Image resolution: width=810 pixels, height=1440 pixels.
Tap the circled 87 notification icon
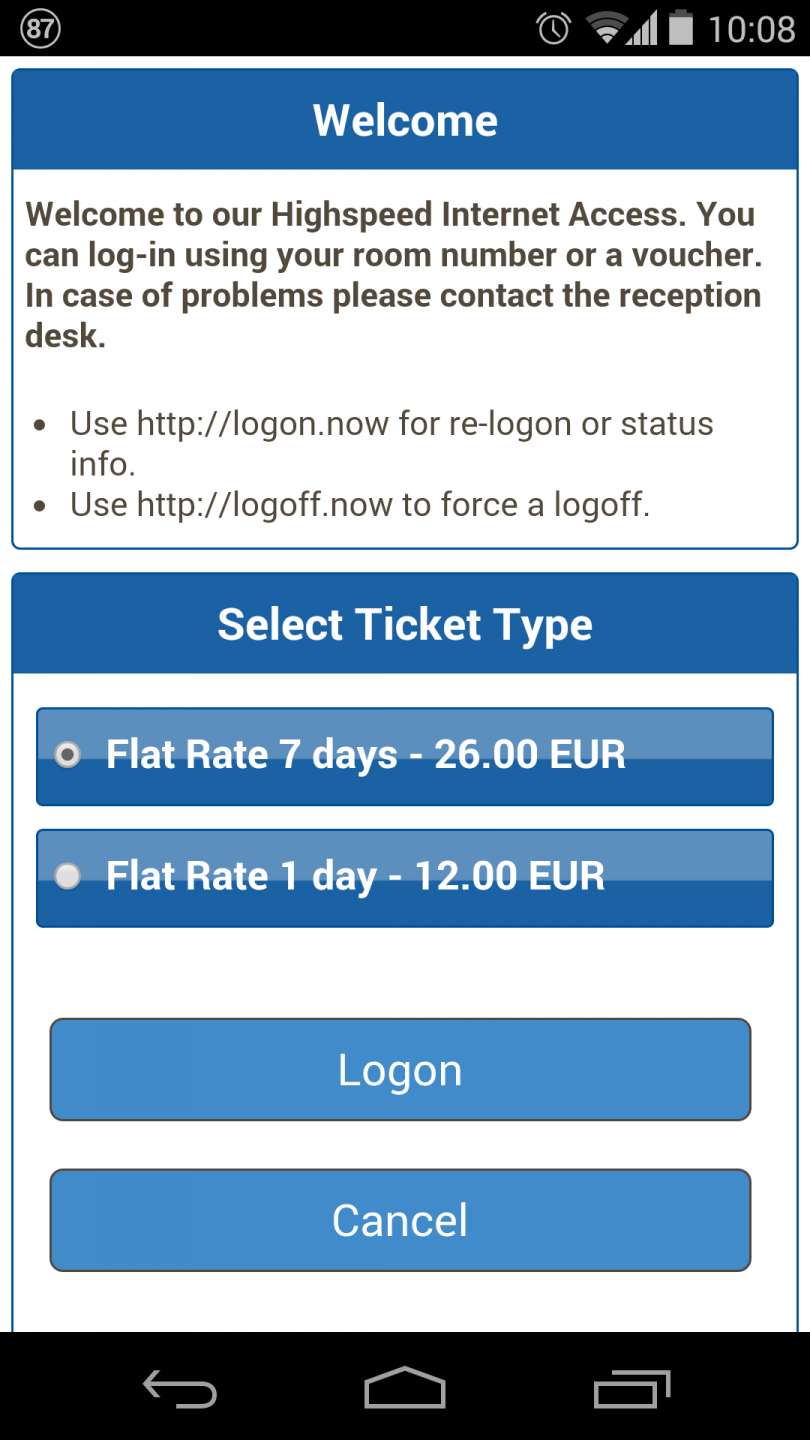[x=40, y=28]
